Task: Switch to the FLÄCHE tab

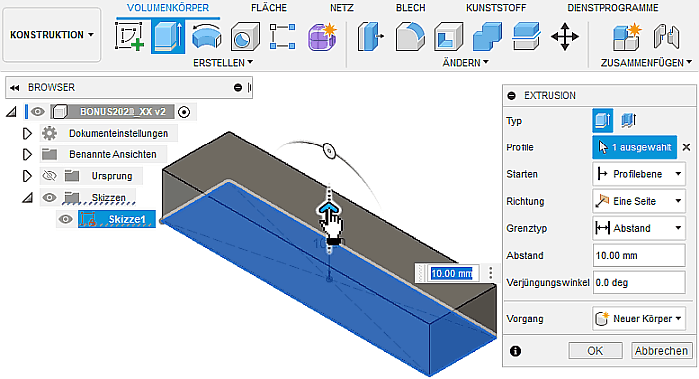Action: pyautogui.click(x=269, y=8)
